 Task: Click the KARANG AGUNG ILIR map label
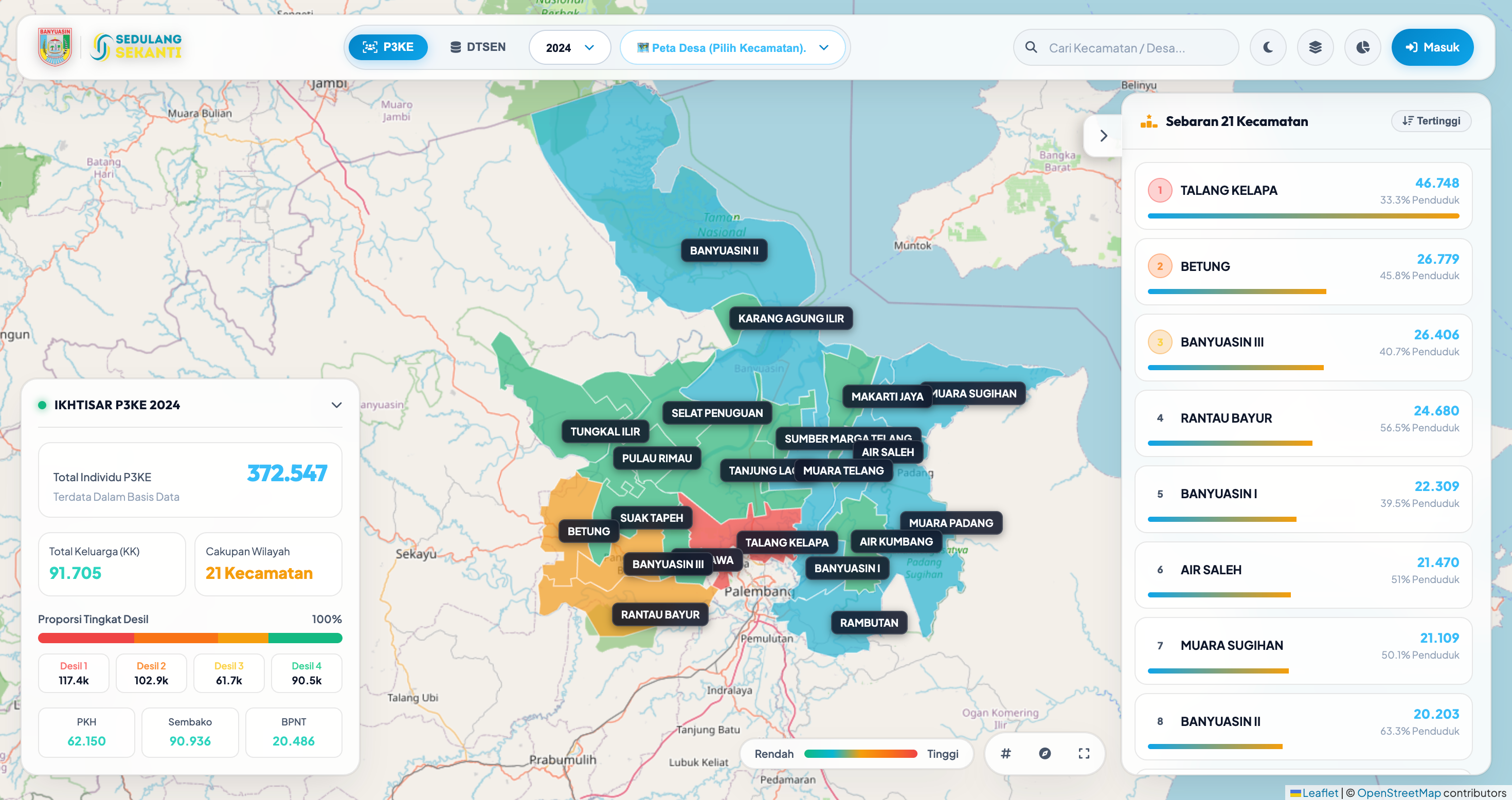[790, 318]
